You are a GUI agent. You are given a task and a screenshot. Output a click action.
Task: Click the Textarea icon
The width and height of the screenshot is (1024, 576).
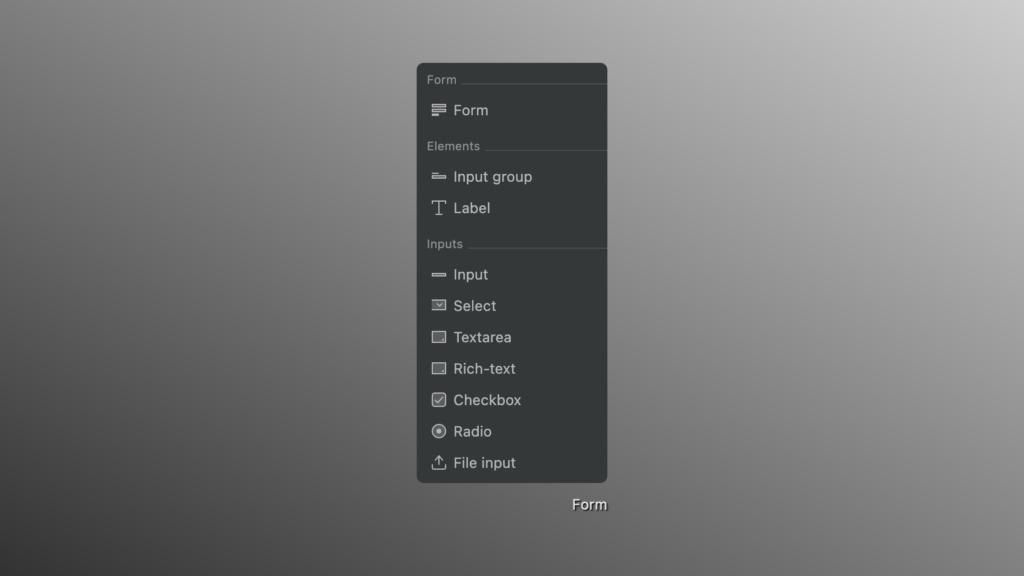(439, 337)
